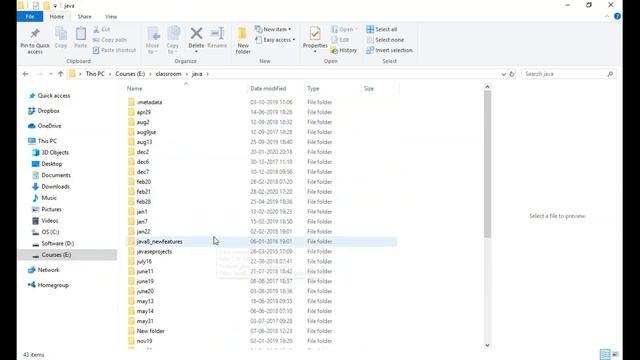Click Select all in ribbon
640x360 pixels.
(382, 29)
